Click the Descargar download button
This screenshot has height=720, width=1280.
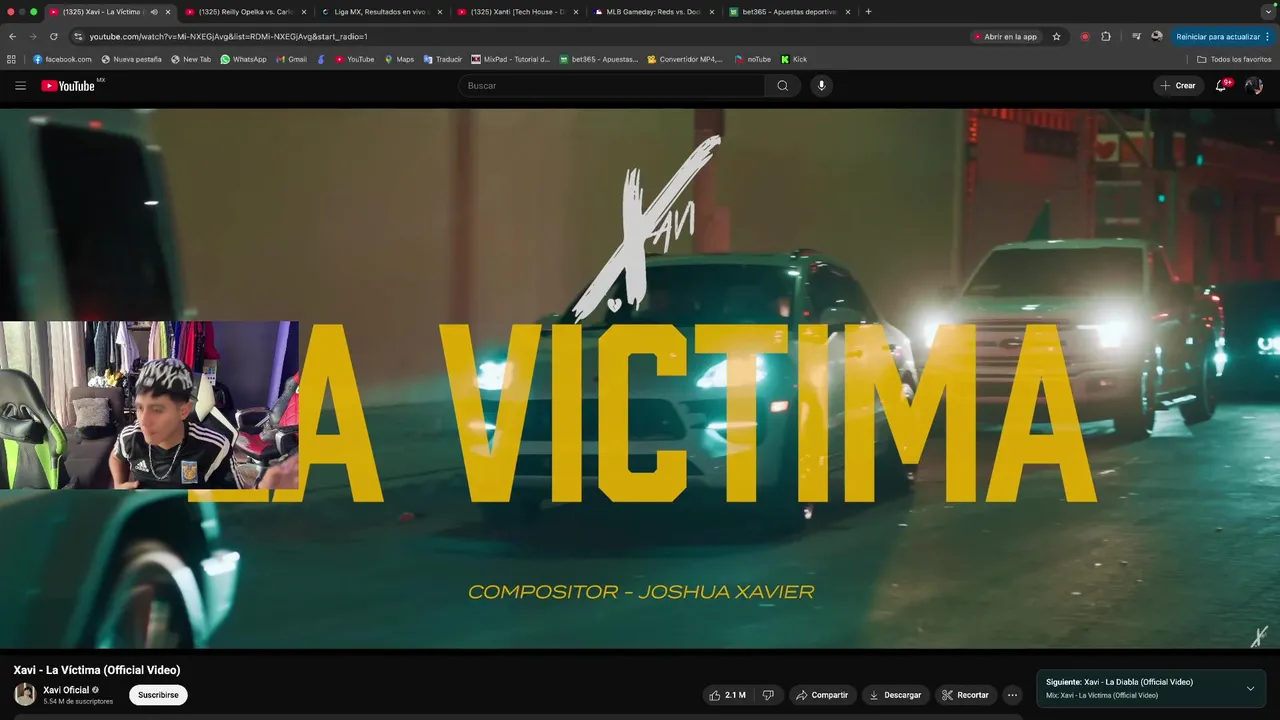[895, 695]
